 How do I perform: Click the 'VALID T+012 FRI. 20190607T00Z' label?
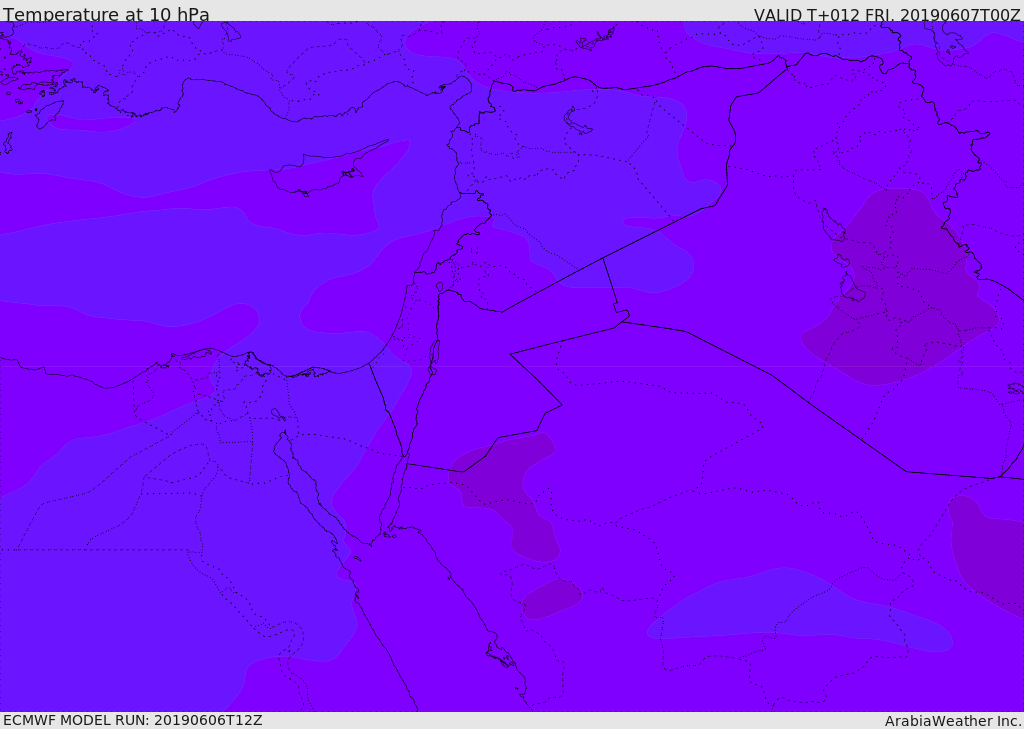(887, 15)
